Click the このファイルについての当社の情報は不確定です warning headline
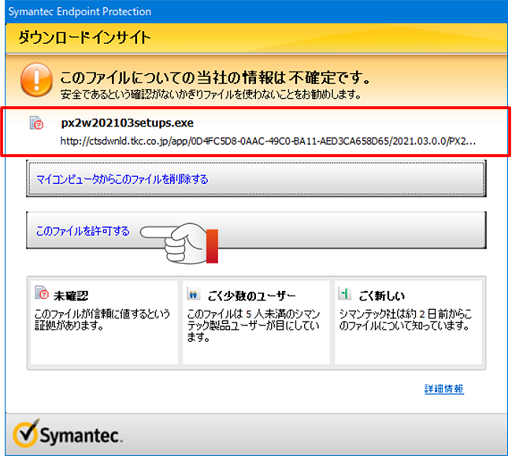Image resolution: width=512 pixels, height=456 pixels. [216, 78]
